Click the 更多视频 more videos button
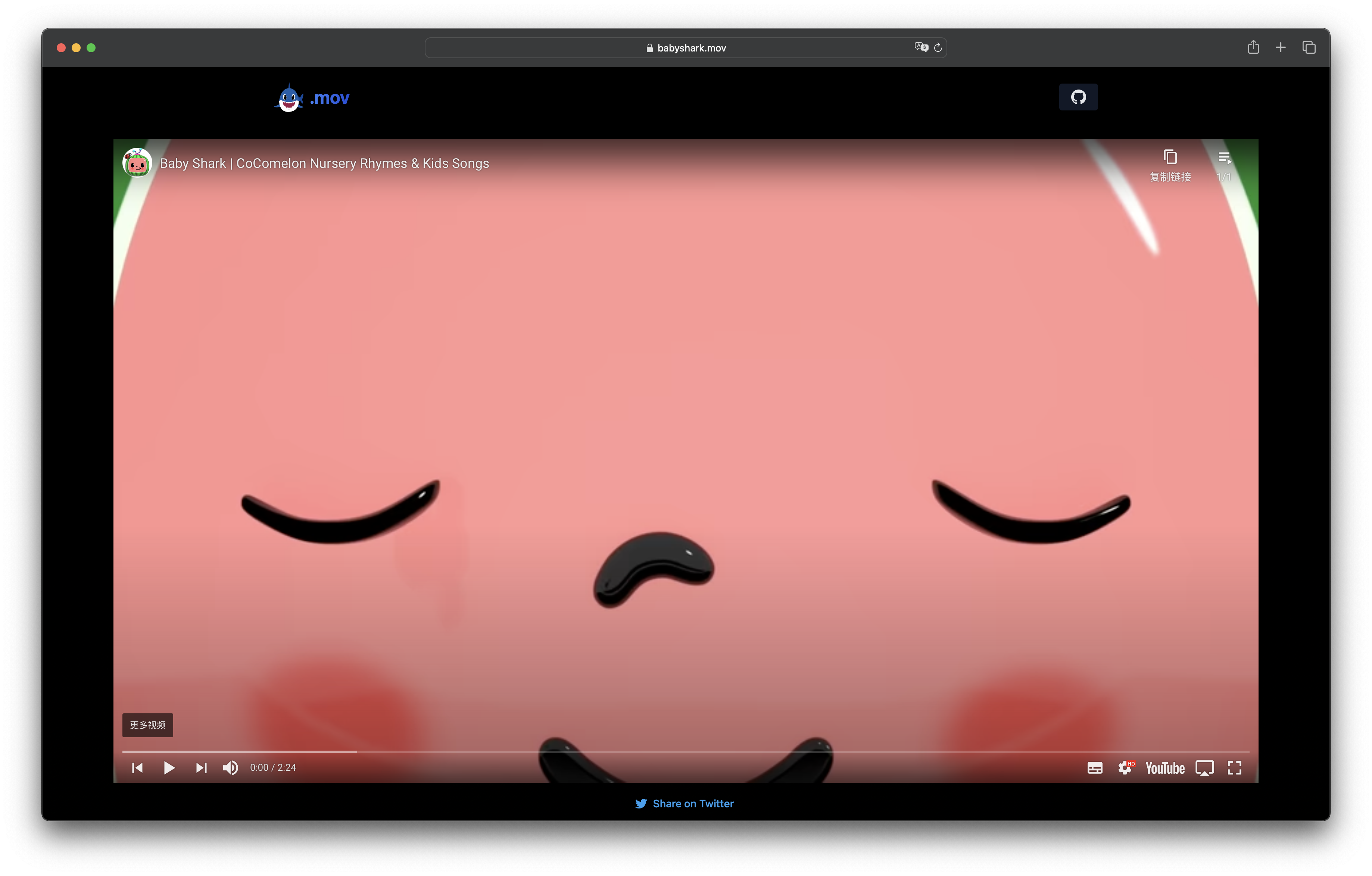Image resolution: width=1372 pixels, height=876 pixels. pos(147,725)
